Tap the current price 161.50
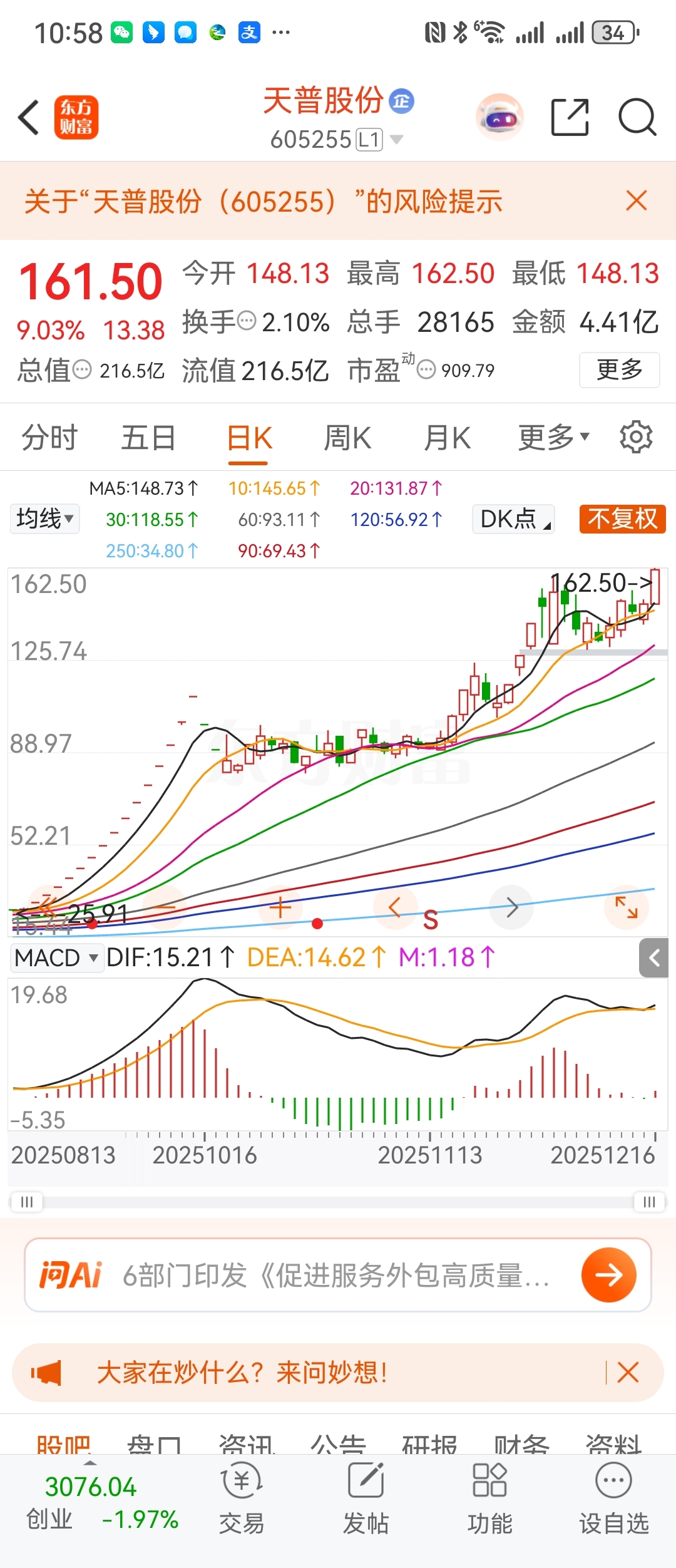The width and height of the screenshot is (676, 1568). click(x=91, y=282)
